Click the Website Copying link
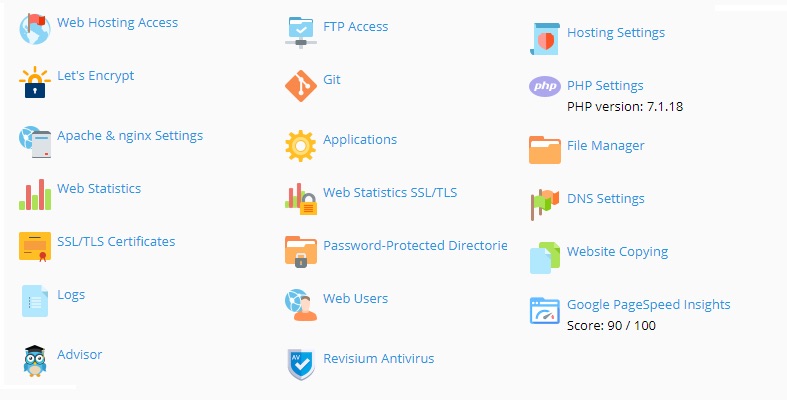 pyautogui.click(x=617, y=252)
